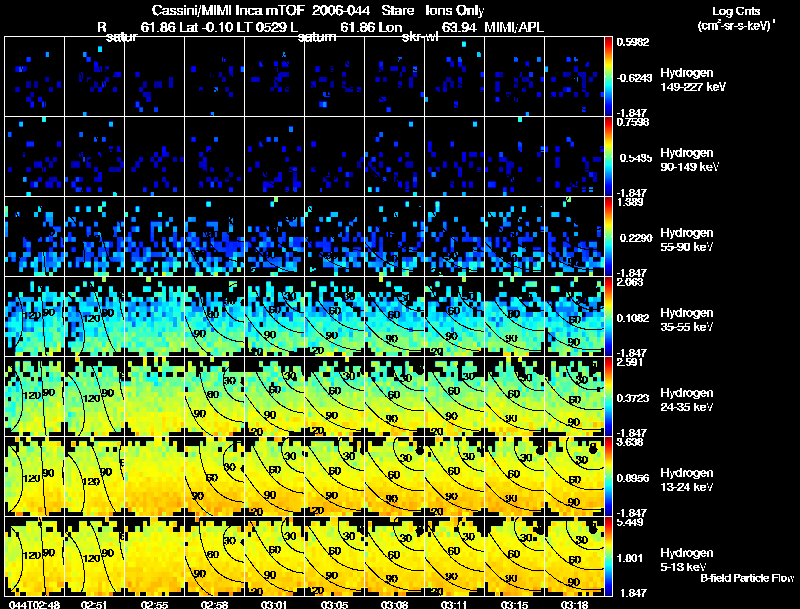Click the 149-227 keV color scale bar
The height and width of the screenshot is (609, 800).
608,77
